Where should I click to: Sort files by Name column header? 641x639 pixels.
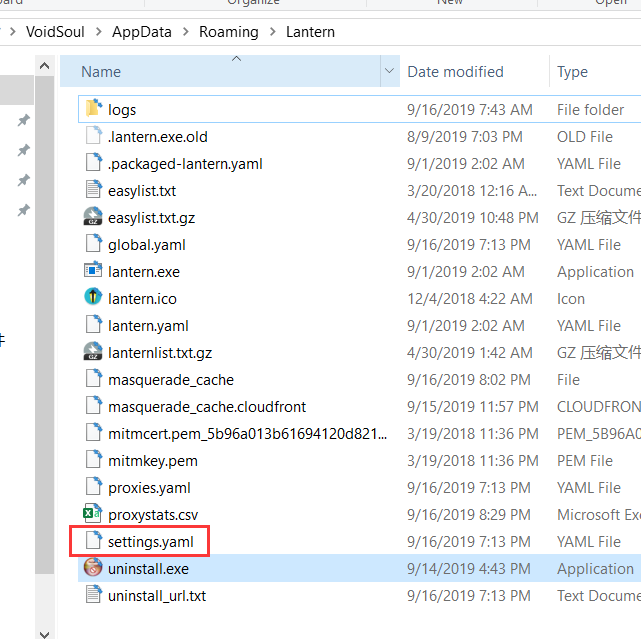point(220,71)
